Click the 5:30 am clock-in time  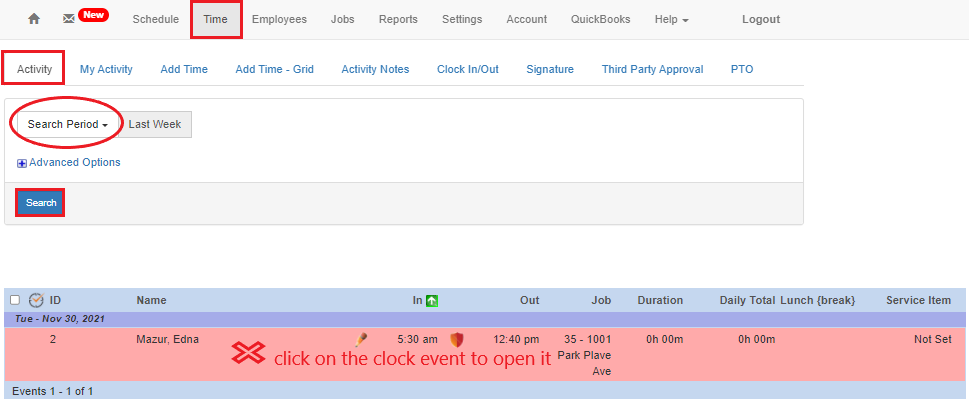417,339
